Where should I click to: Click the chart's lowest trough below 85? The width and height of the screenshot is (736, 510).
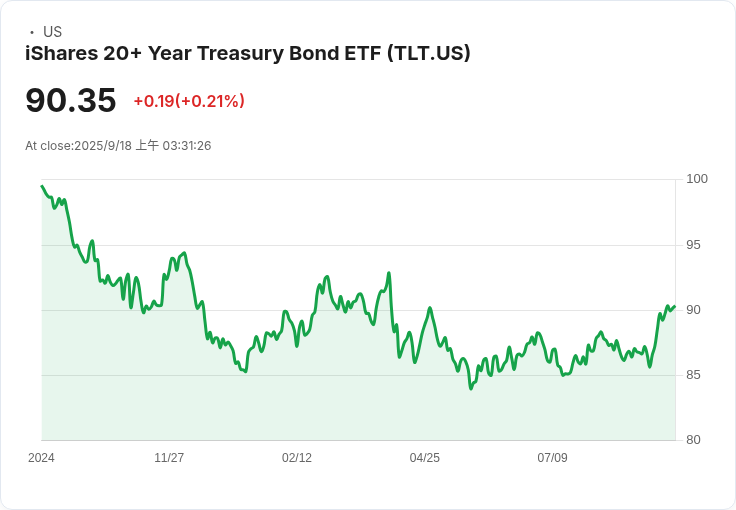pyautogui.click(x=471, y=388)
